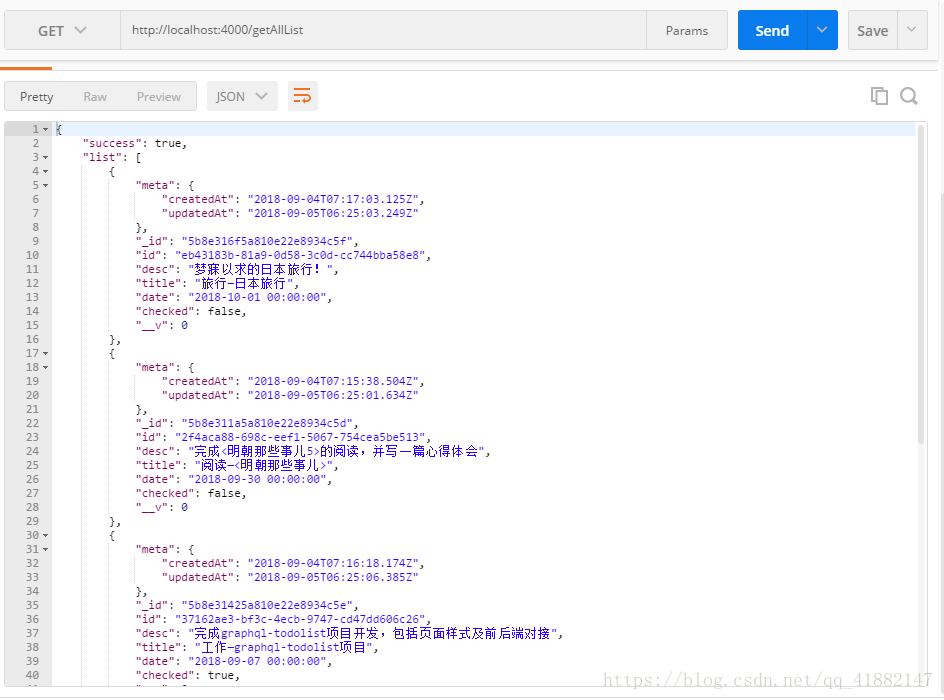Click id value eb43183b-81a9-0d58-3c0d-cc744bba58e8
The image size is (944, 700).
click(300, 255)
